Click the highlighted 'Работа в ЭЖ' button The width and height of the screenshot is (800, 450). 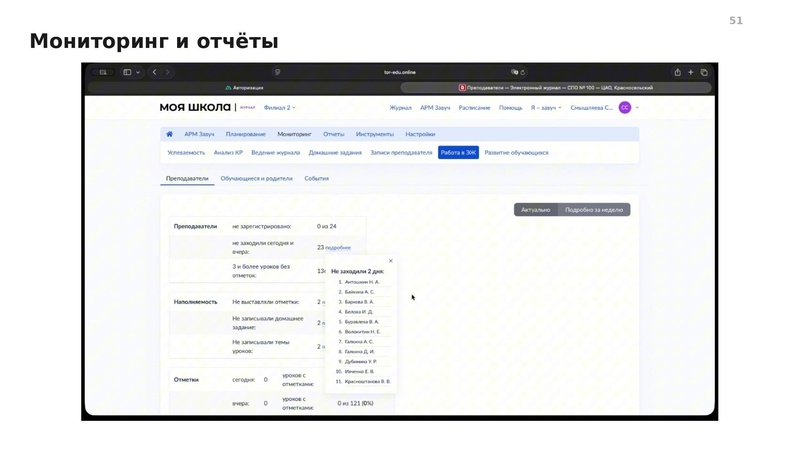(458, 153)
